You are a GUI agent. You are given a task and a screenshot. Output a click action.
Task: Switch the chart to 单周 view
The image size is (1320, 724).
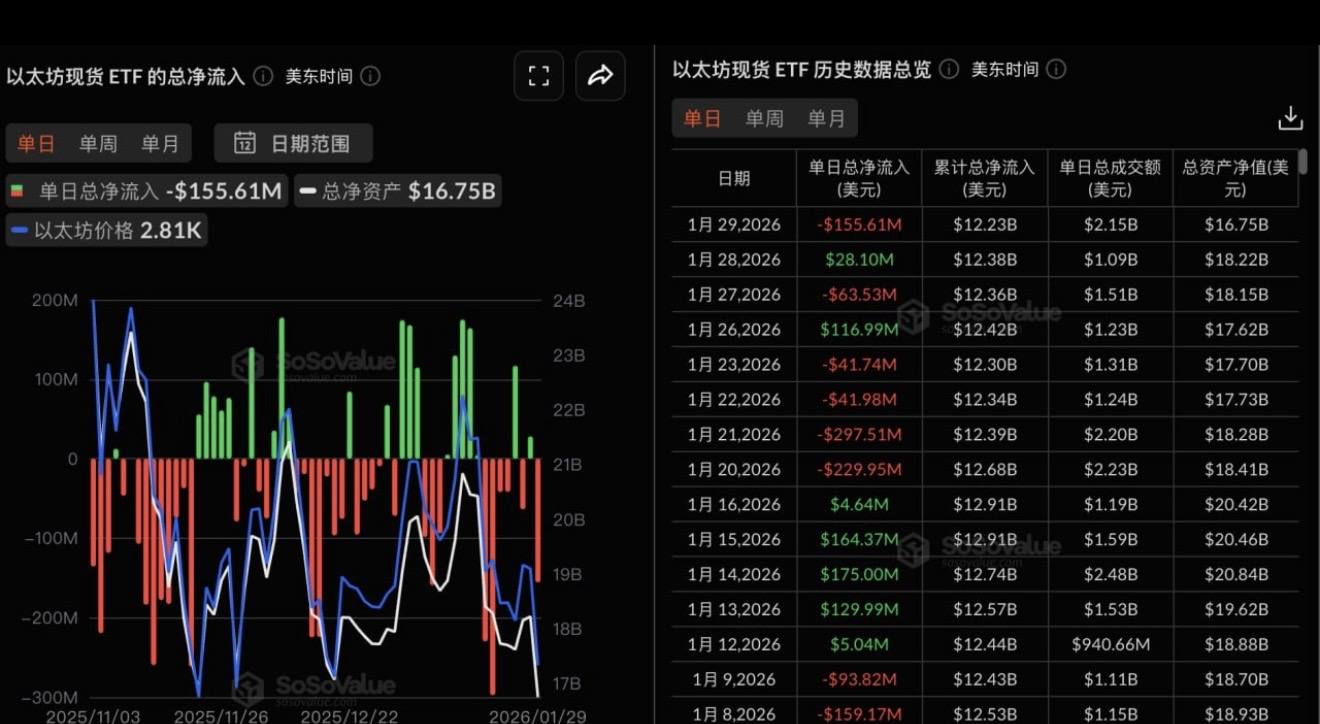(98, 143)
